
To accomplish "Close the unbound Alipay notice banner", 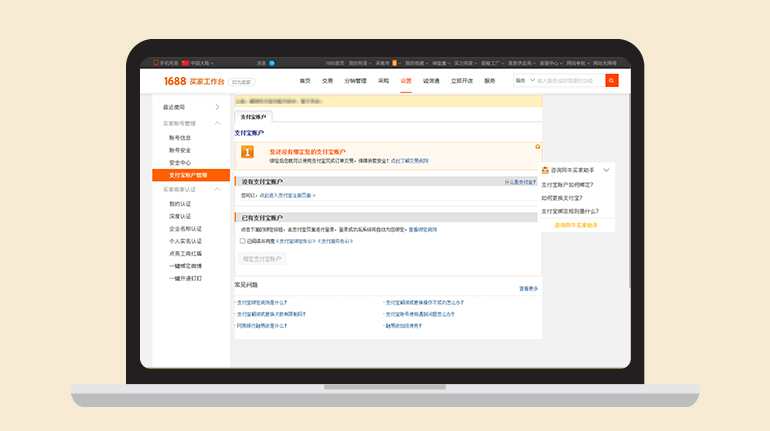I will [537, 146].
